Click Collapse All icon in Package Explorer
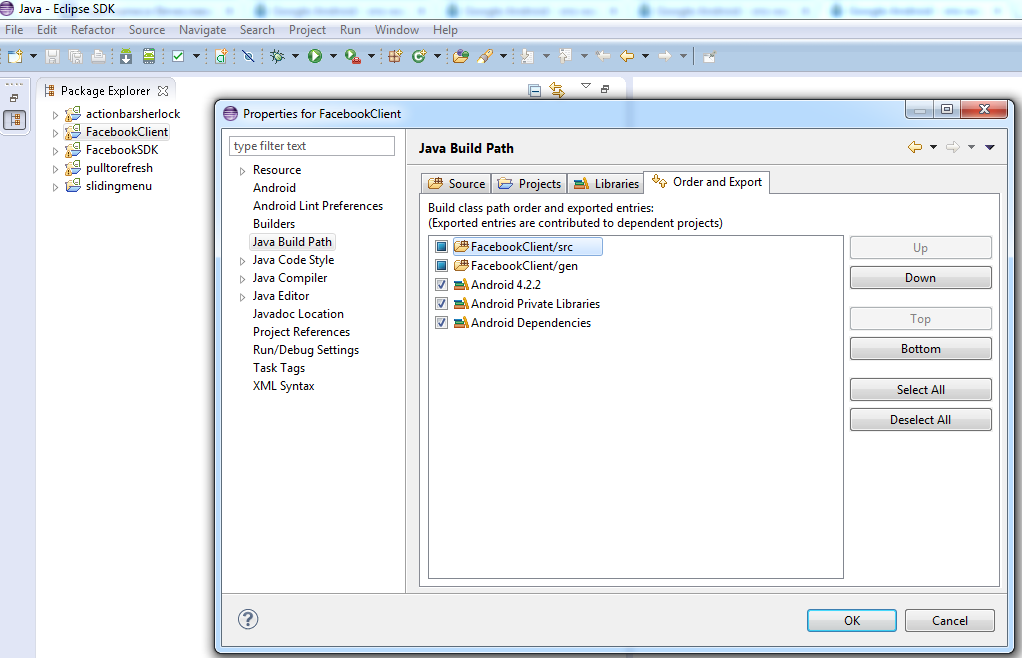Screen dimensions: 1022x658 (x=534, y=91)
